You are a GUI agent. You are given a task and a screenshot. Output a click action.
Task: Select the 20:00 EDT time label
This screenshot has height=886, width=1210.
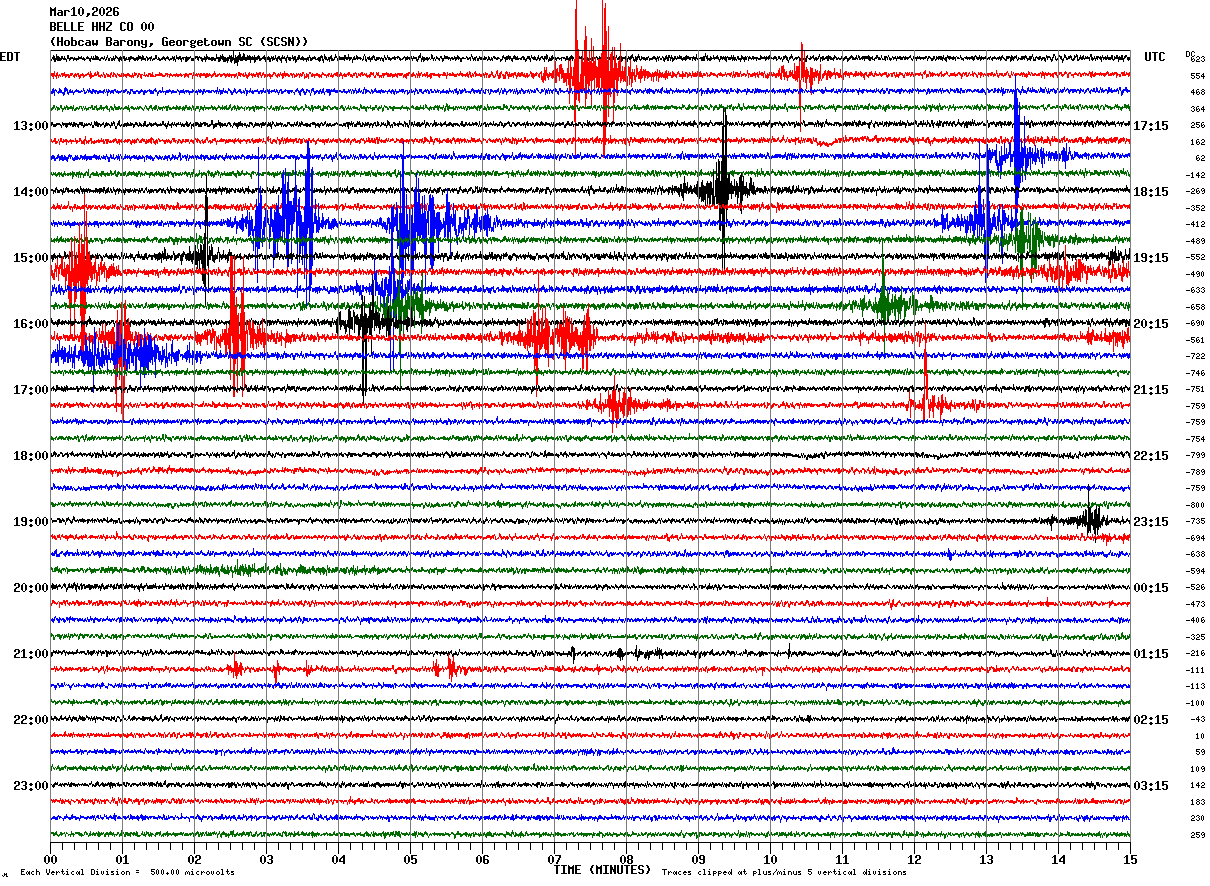(x=31, y=588)
